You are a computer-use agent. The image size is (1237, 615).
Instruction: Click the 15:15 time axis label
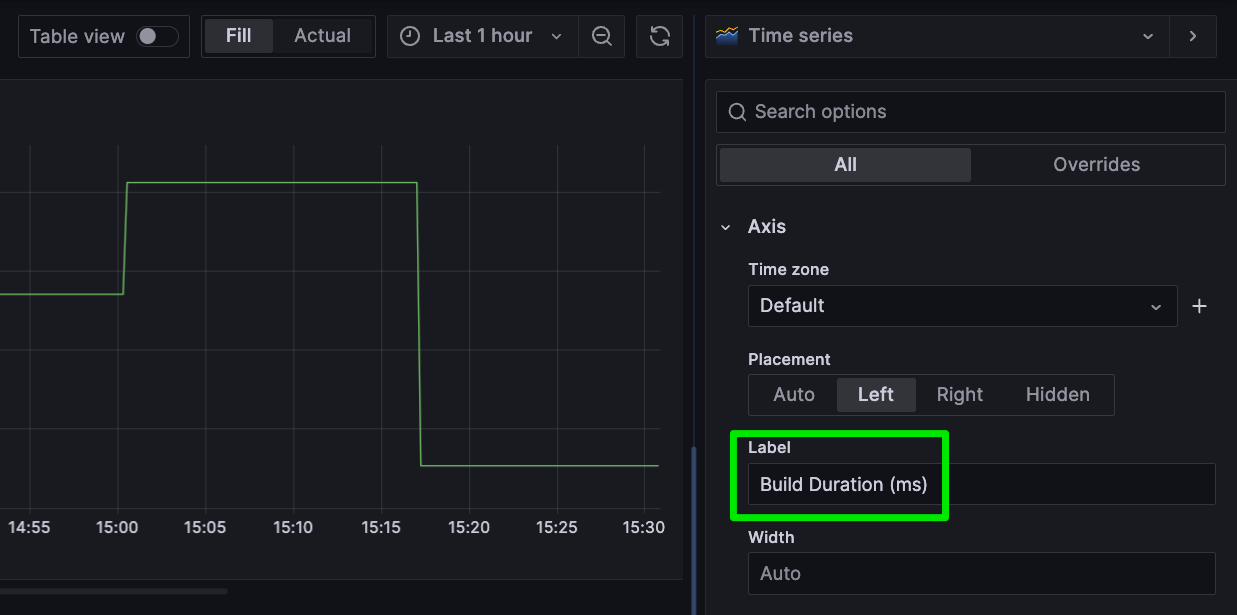click(380, 527)
